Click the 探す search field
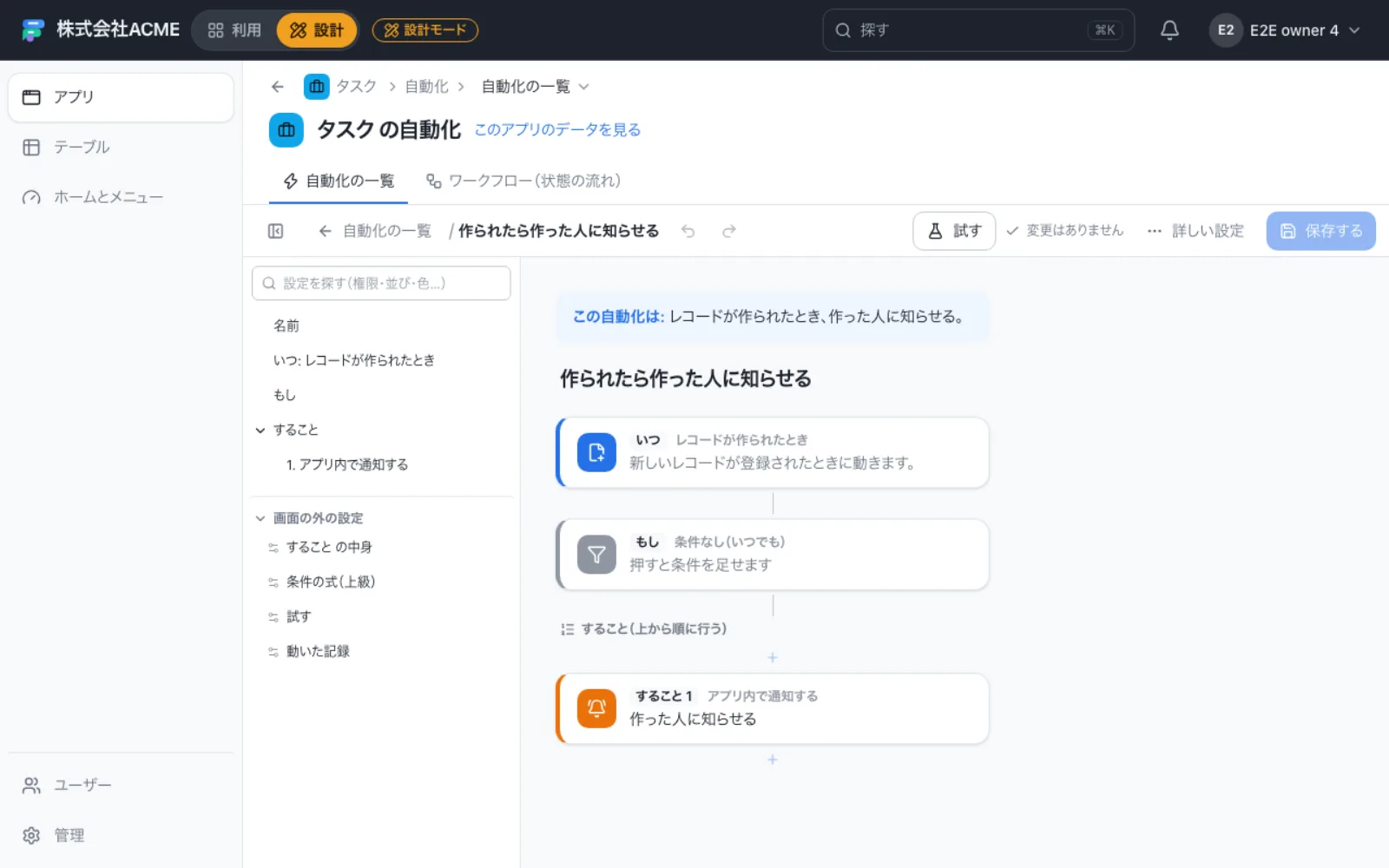 [978, 30]
